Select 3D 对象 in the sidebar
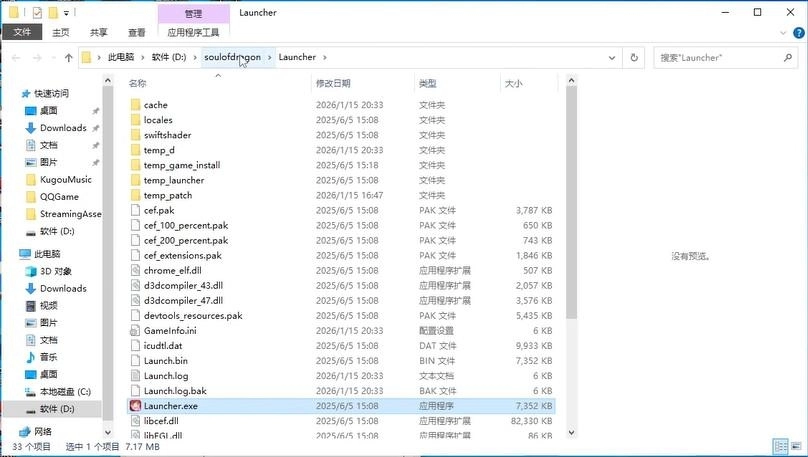 point(56,272)
